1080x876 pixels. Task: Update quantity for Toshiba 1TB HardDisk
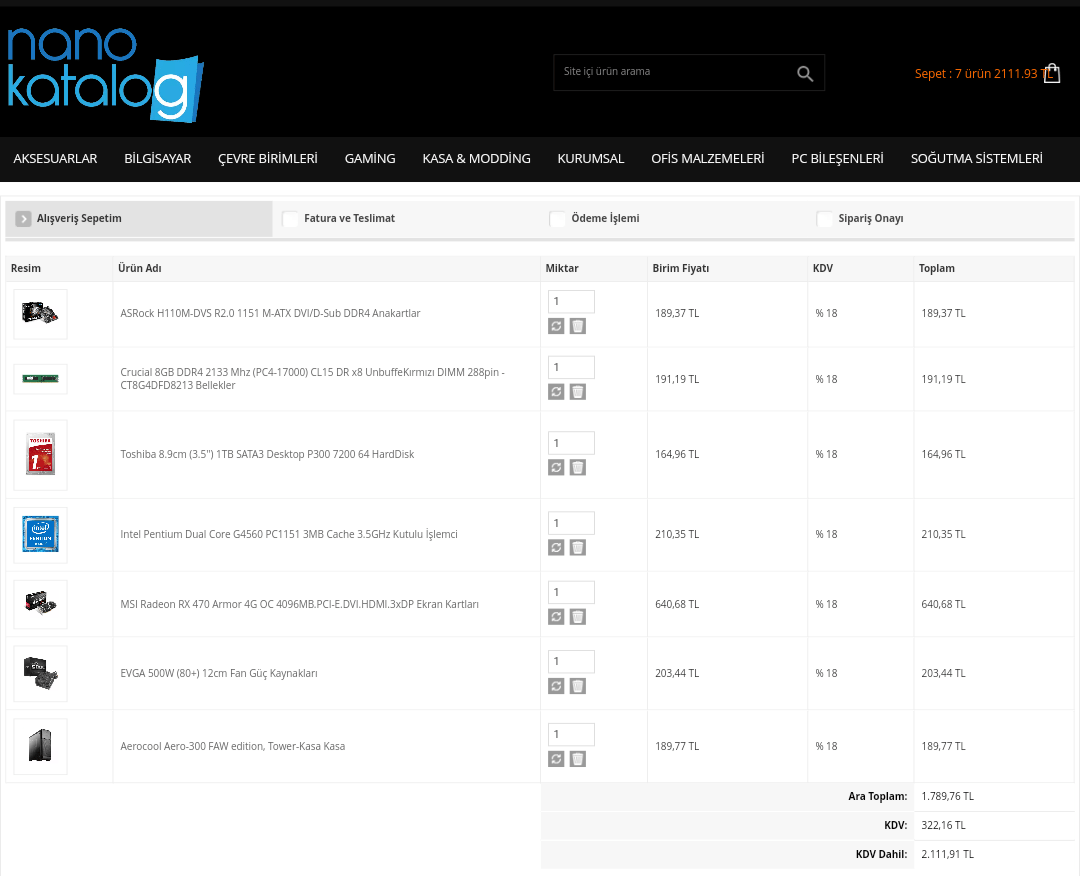(x=556, y=468)
